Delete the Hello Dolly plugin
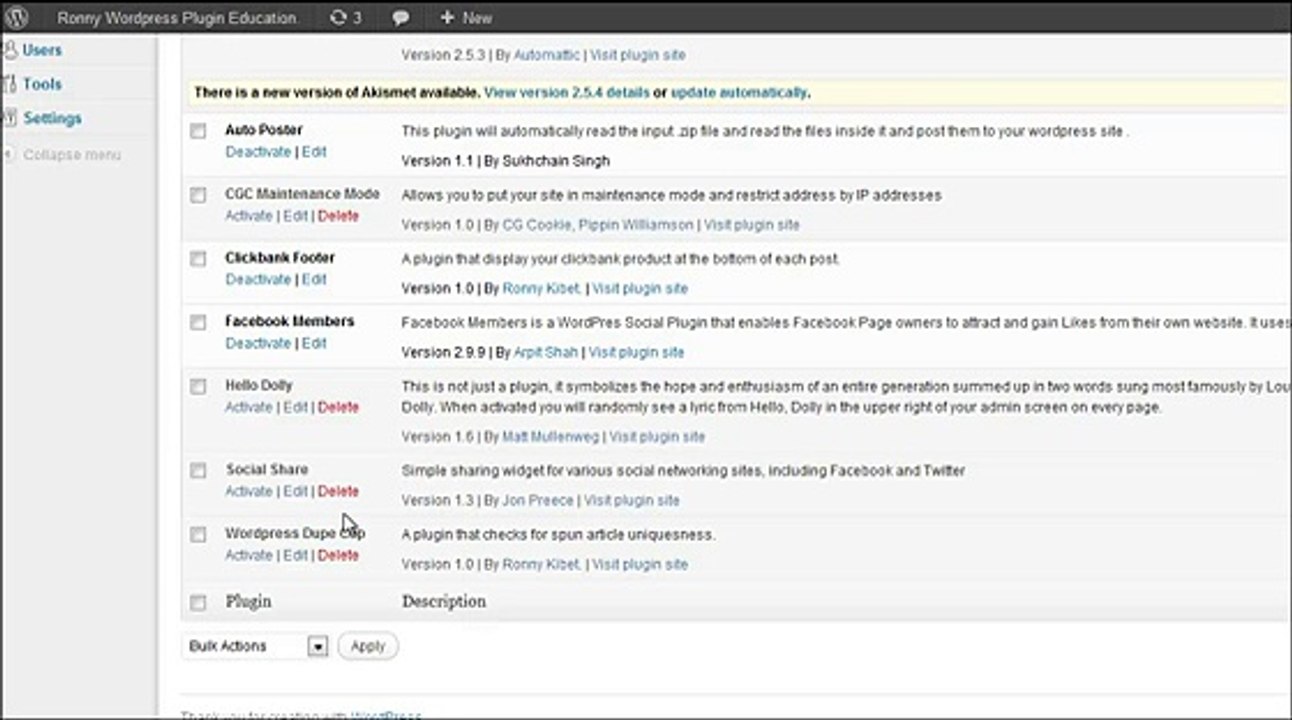 click(338, 407)
